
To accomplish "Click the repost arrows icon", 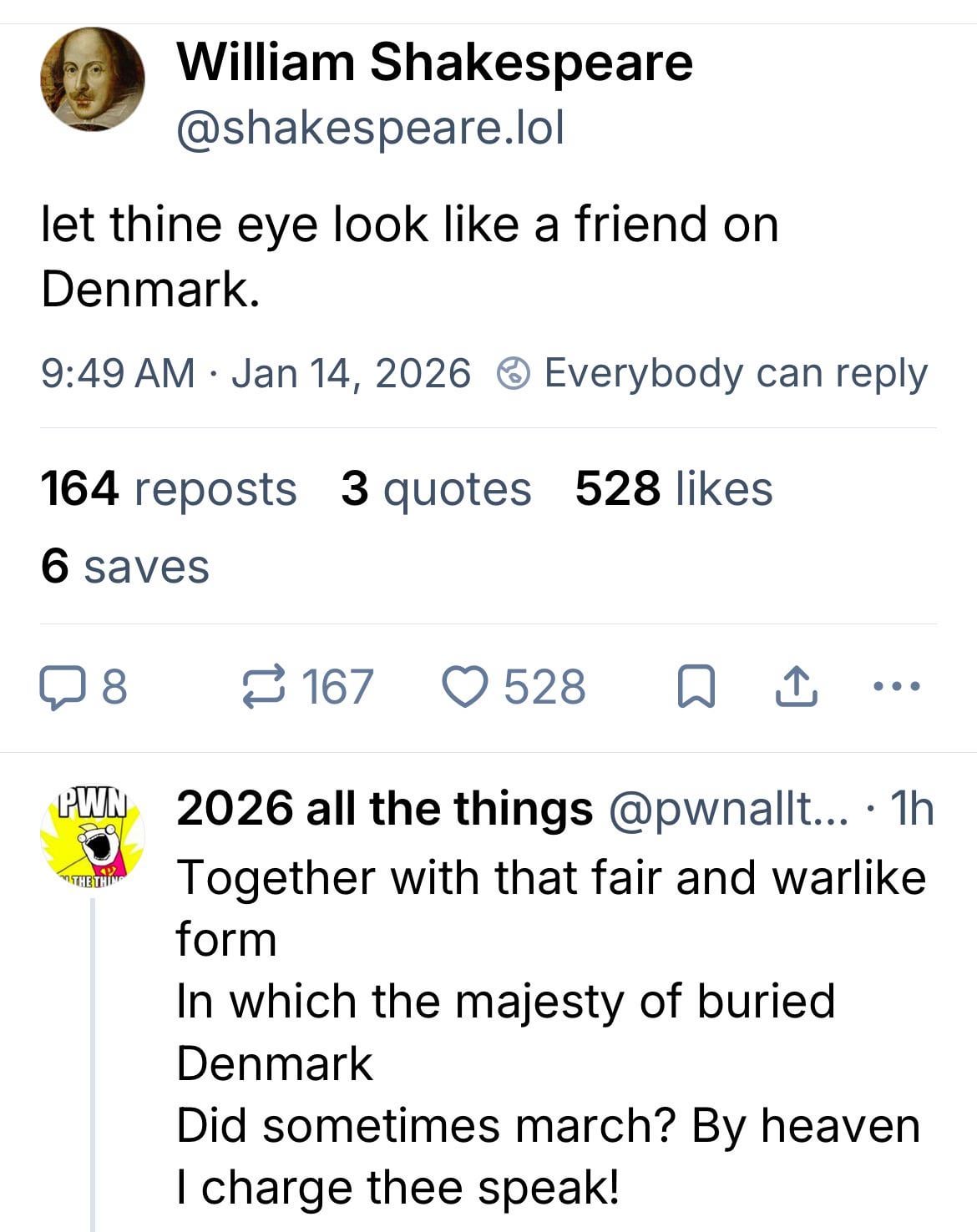I will tap(264, 688).
